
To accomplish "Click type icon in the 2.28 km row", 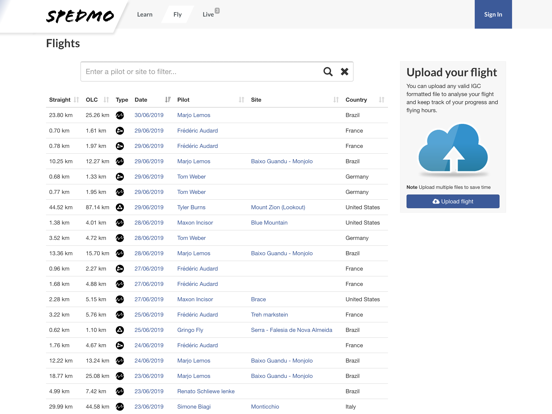I will click(120, 299).
